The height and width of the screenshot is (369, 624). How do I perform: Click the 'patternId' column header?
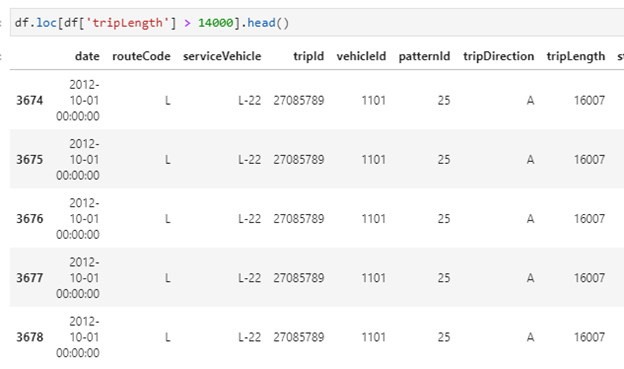tap(424, 57)
